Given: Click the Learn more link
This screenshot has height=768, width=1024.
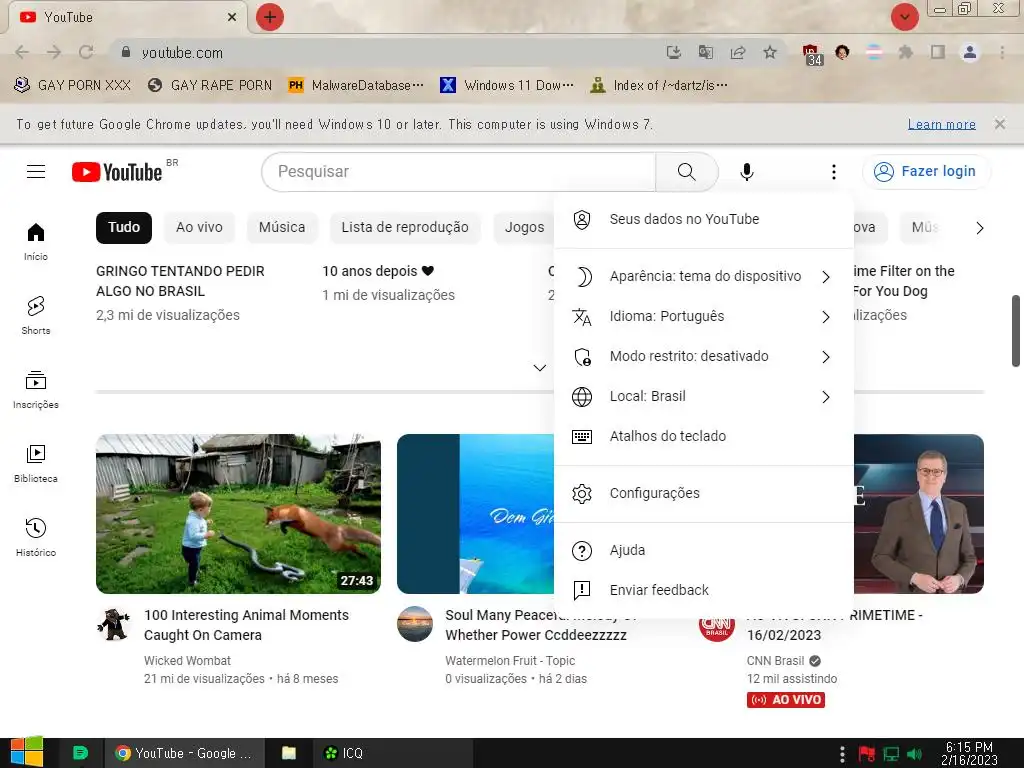Looking at the screenshot, I should pyautogui.click(x=942, y=124).
